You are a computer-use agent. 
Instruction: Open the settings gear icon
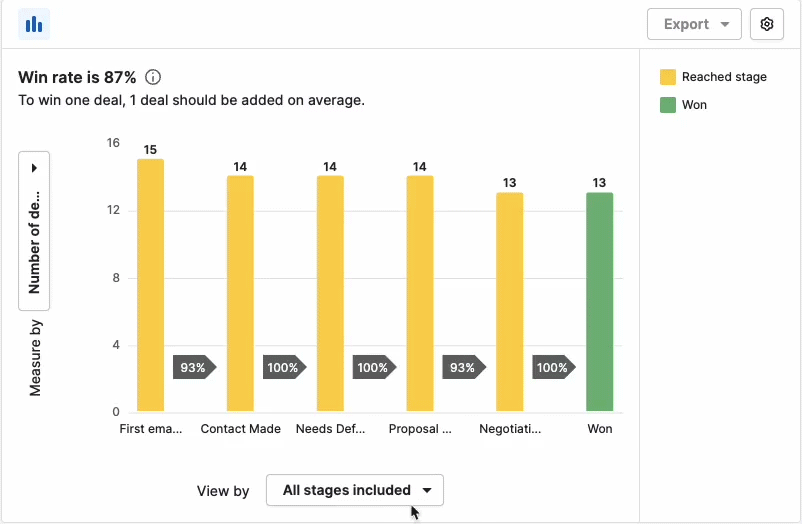pyautogui.click(x=767, y=24)
